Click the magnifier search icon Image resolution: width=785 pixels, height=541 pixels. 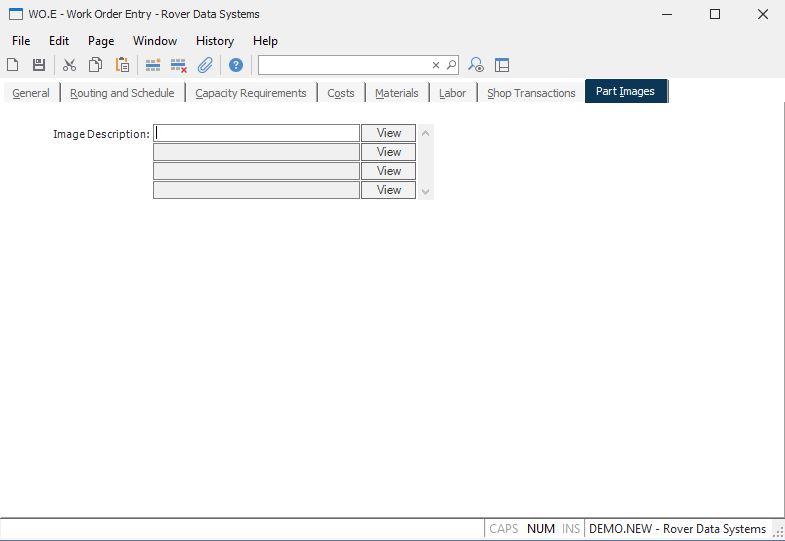451,65
